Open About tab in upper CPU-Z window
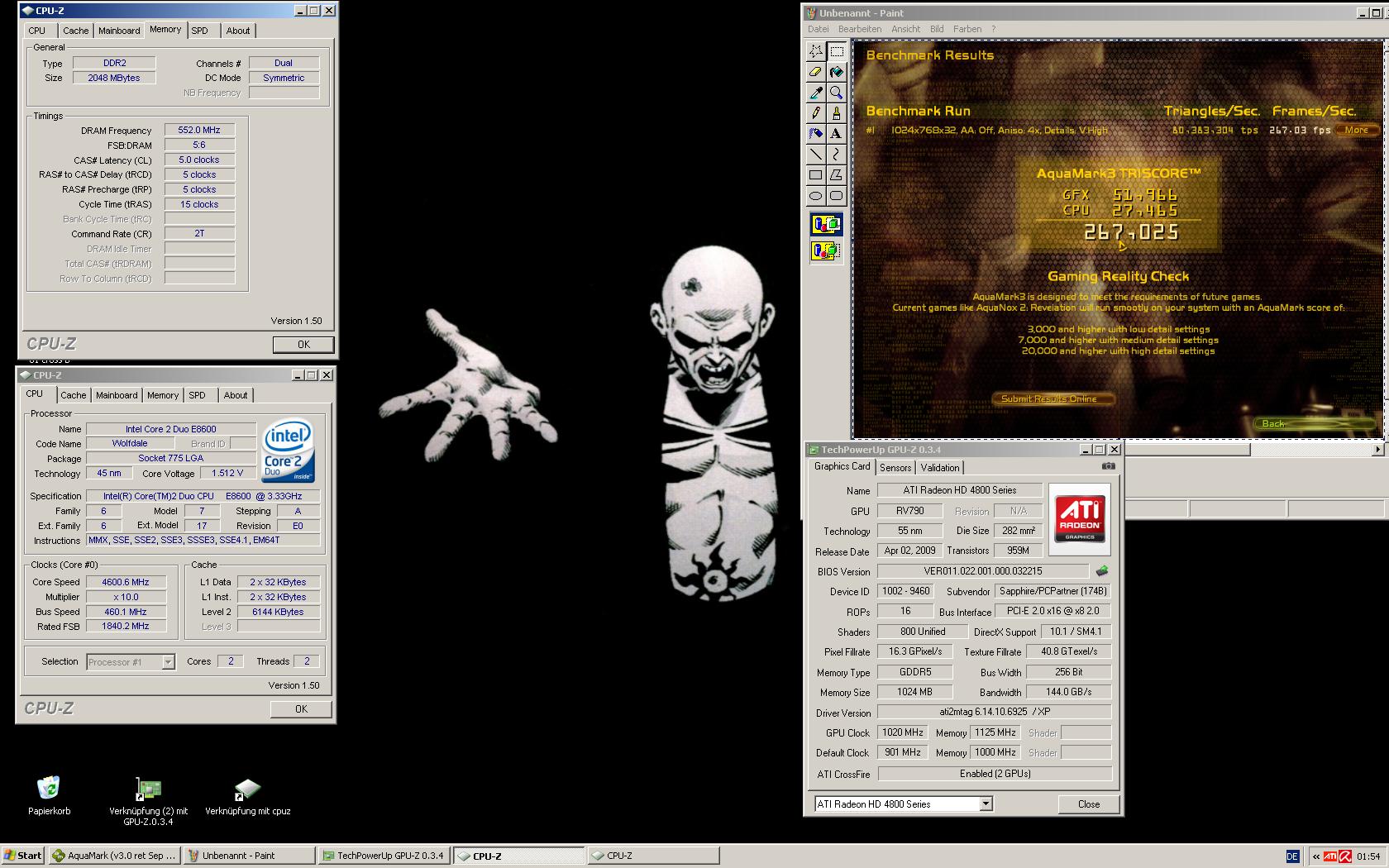 (x=238, y=31)
